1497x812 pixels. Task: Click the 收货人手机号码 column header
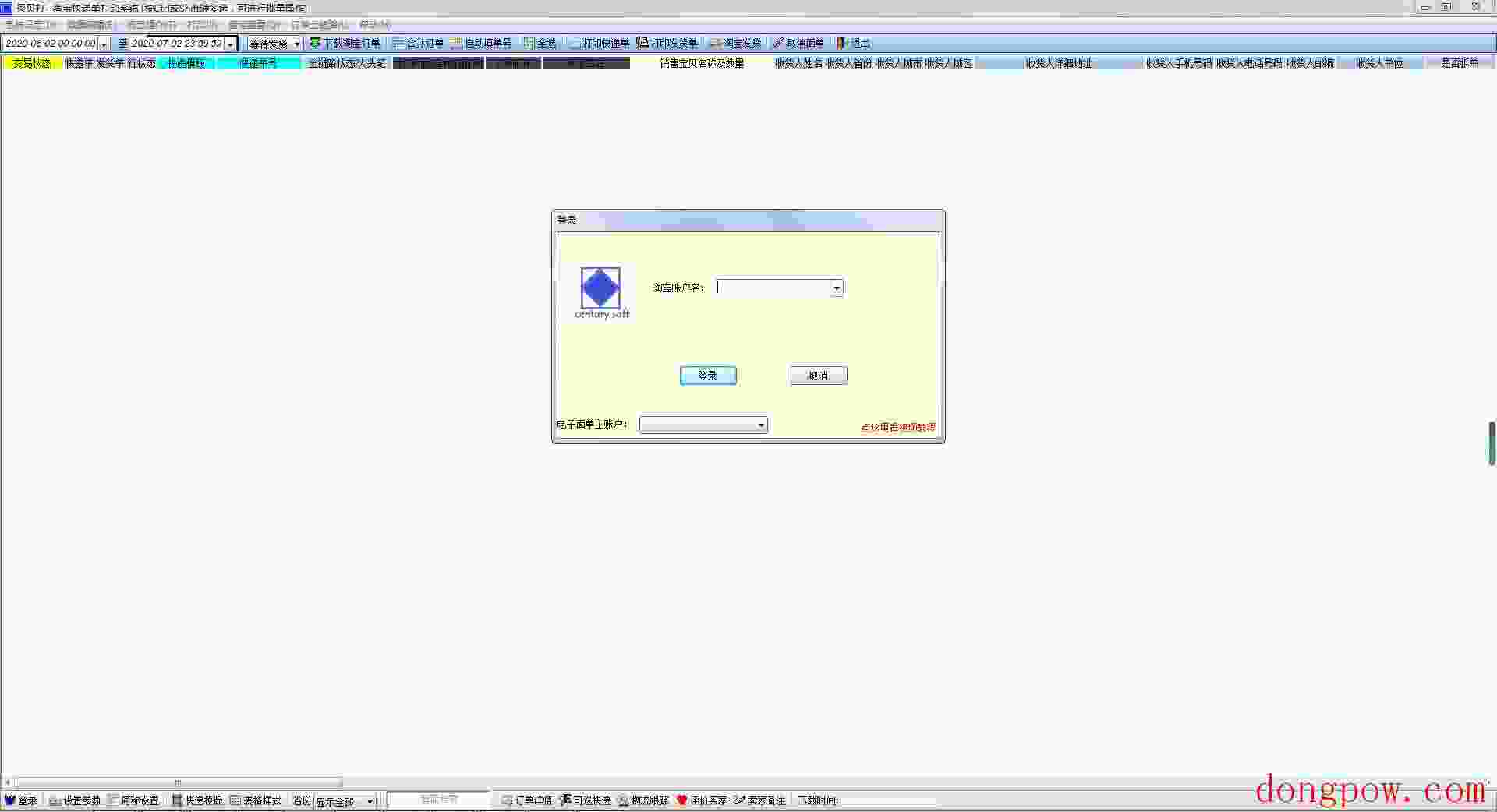click(1179, 63)
